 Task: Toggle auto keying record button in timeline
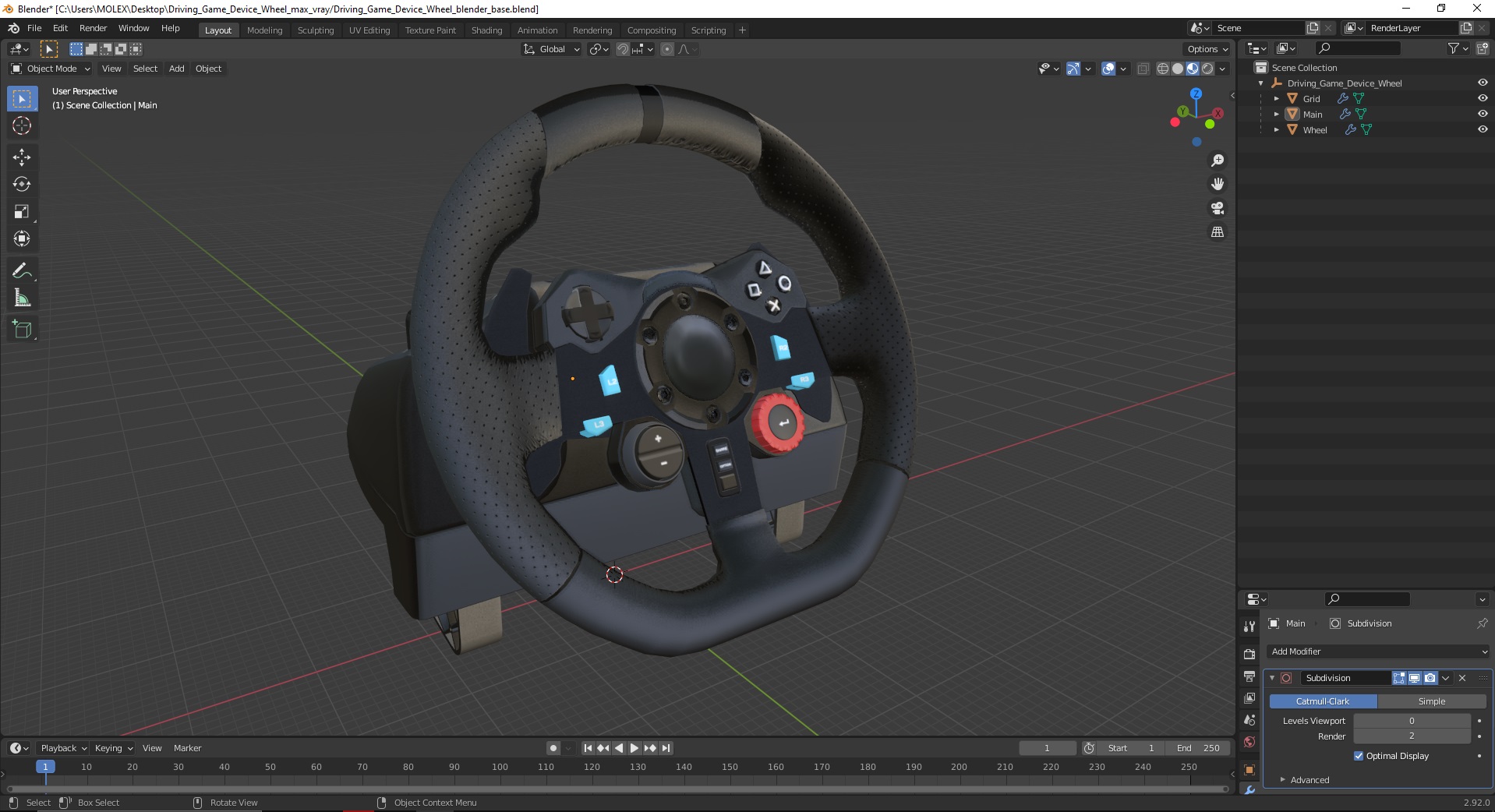pyautogui.click(x=553, y=748)
